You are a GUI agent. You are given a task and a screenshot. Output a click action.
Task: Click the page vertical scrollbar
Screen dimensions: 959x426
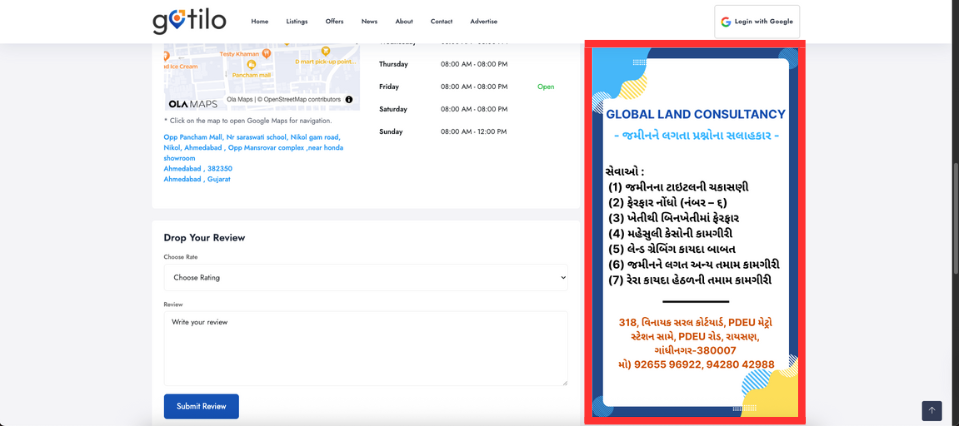pos(955,217)
